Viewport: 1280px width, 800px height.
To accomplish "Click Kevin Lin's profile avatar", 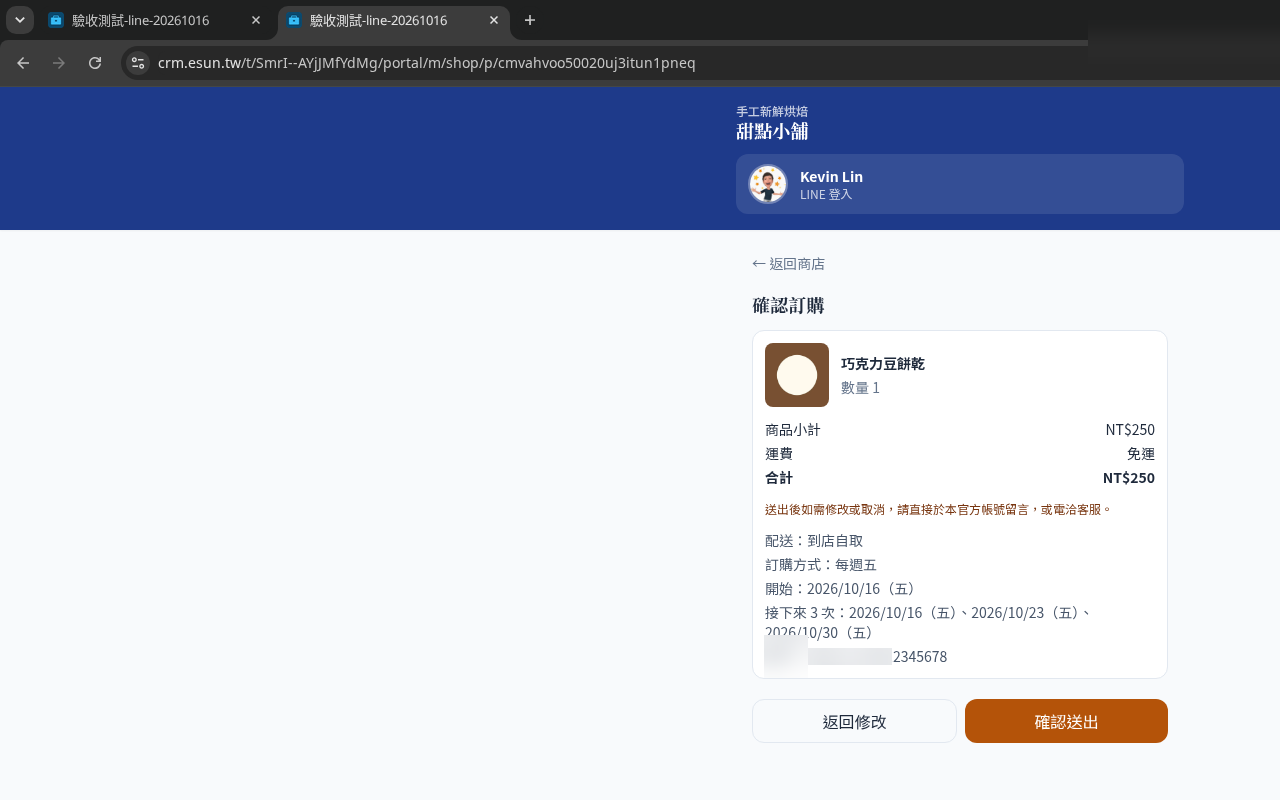I will 768,184.
